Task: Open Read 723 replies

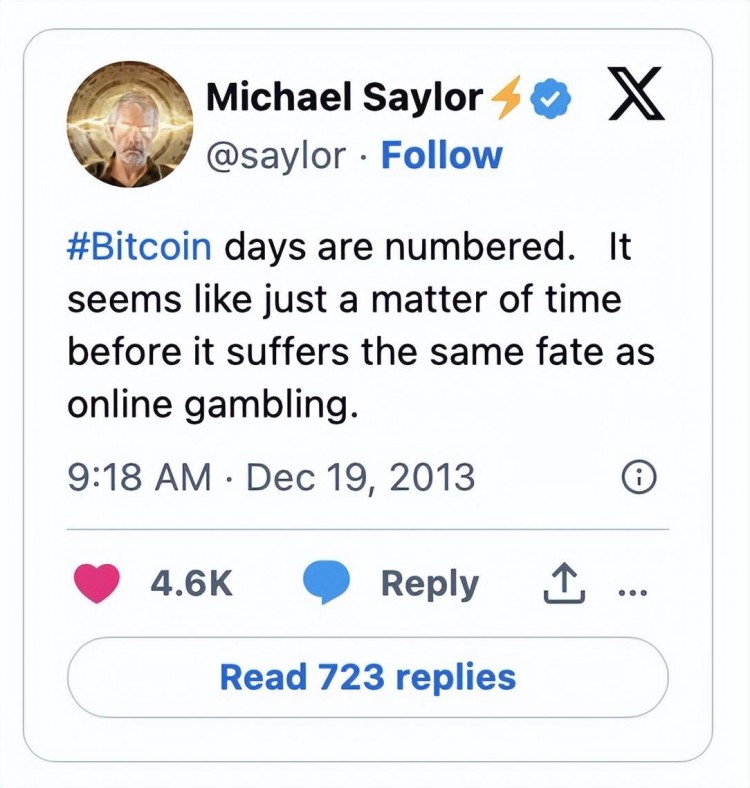Action: [x=368, y=677]
